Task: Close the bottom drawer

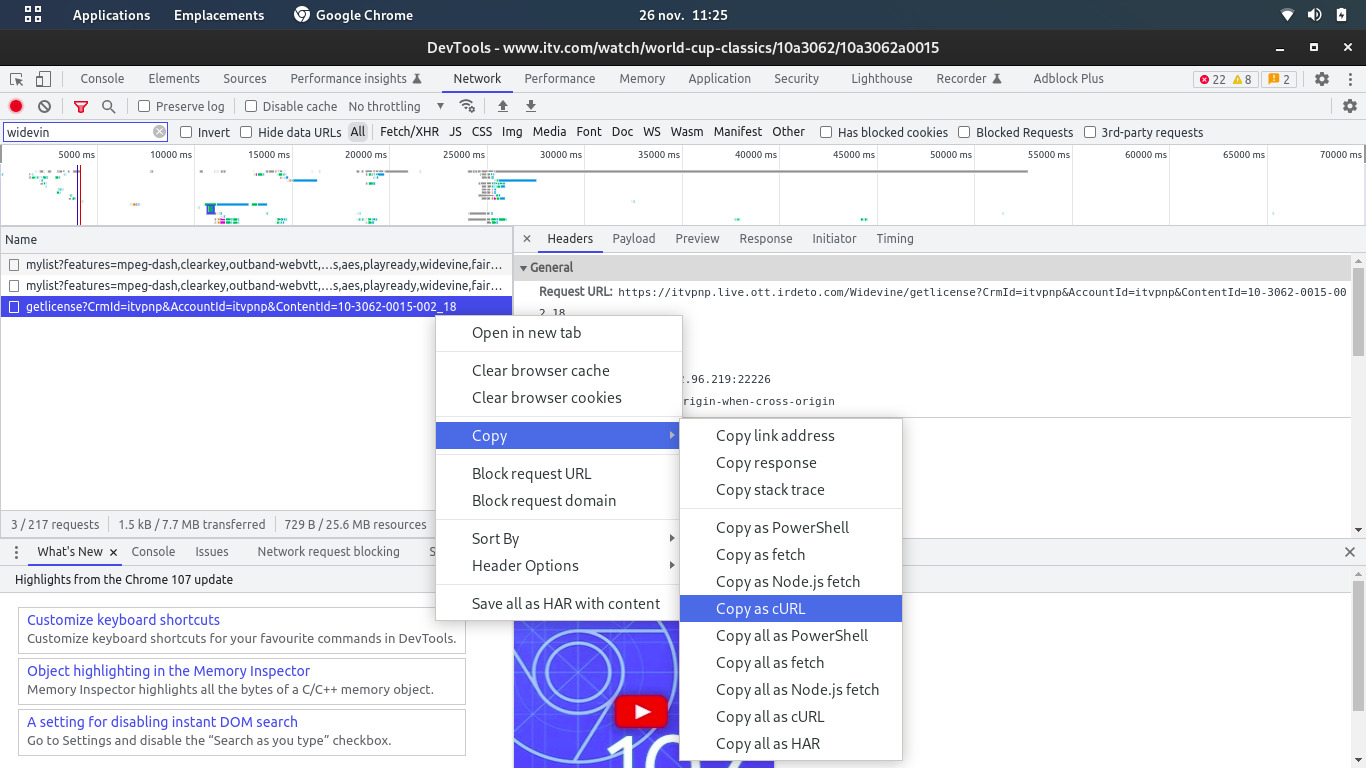Action: (x=1350, y=552)
